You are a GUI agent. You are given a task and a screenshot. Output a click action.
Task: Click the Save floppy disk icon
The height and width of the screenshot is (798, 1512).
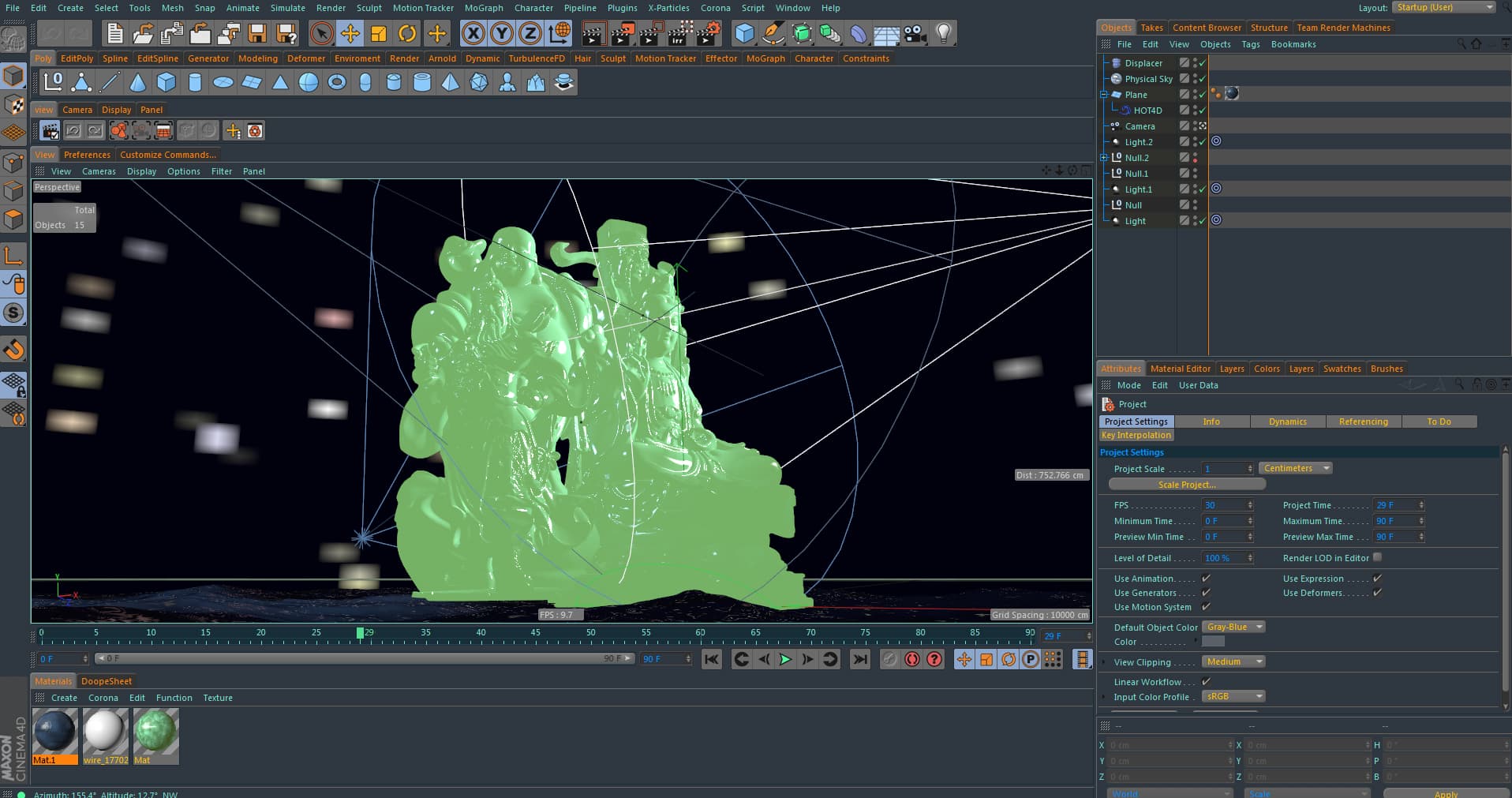pyautogui.click(x=257, y=33)
